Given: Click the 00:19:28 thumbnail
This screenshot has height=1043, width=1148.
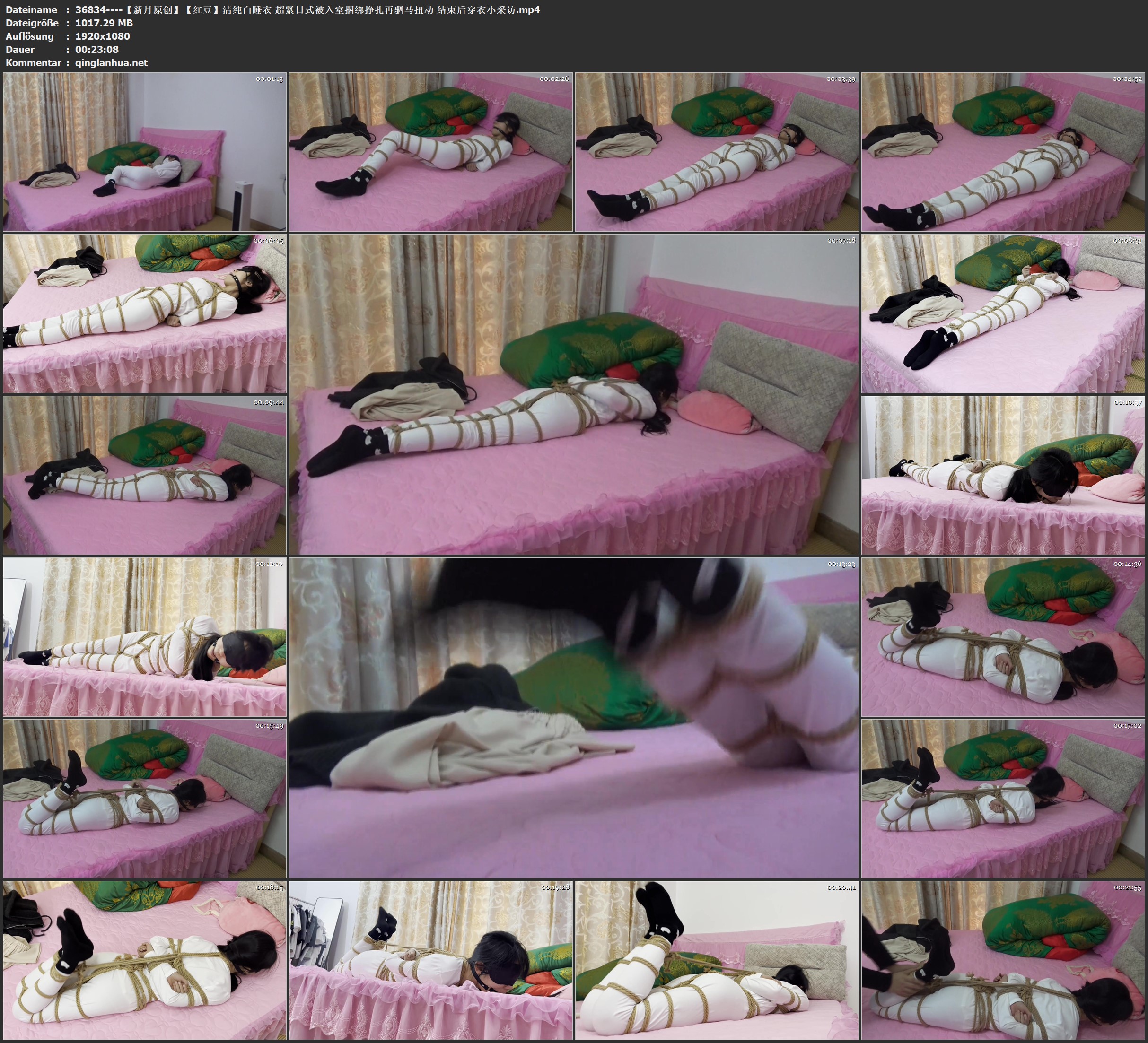Looking at the screenshot, I should click(x=430, y=960).
